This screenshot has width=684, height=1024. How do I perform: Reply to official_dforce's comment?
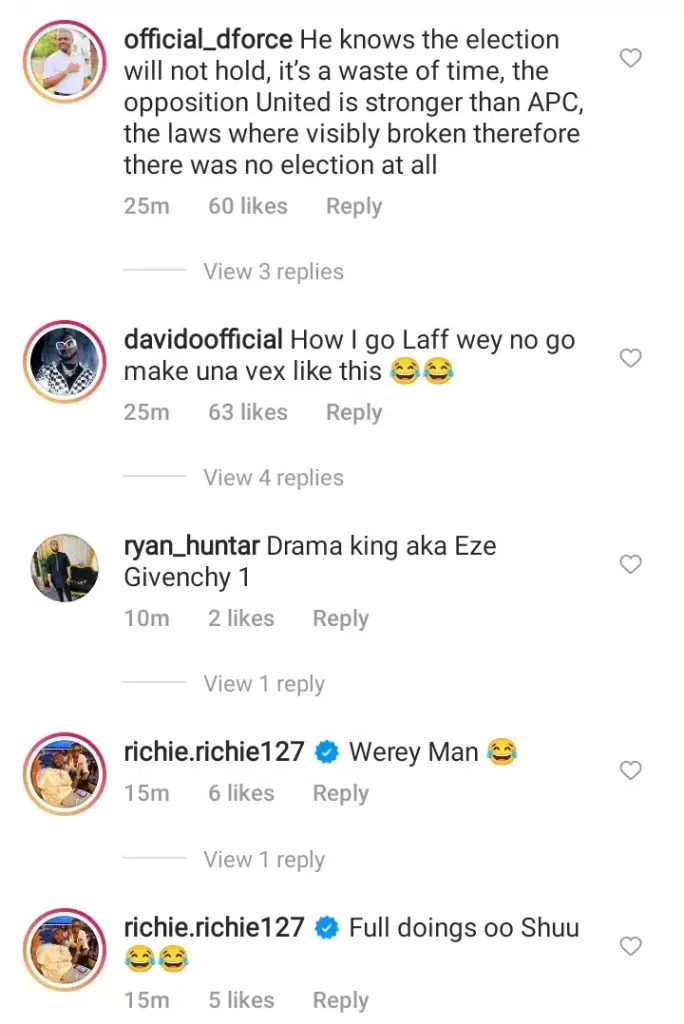tap(354, 207)
